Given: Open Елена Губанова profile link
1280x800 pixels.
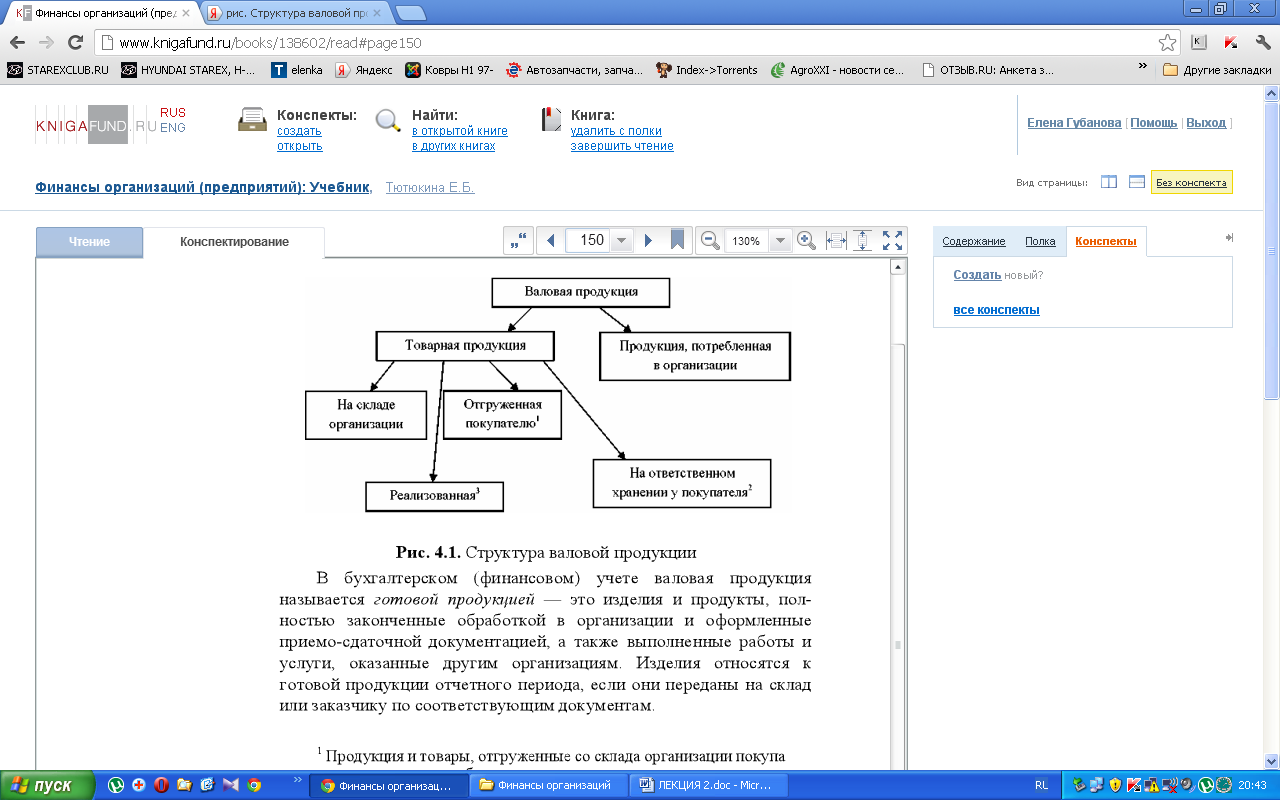Looking at the screenshot, I should [1074, 123].
